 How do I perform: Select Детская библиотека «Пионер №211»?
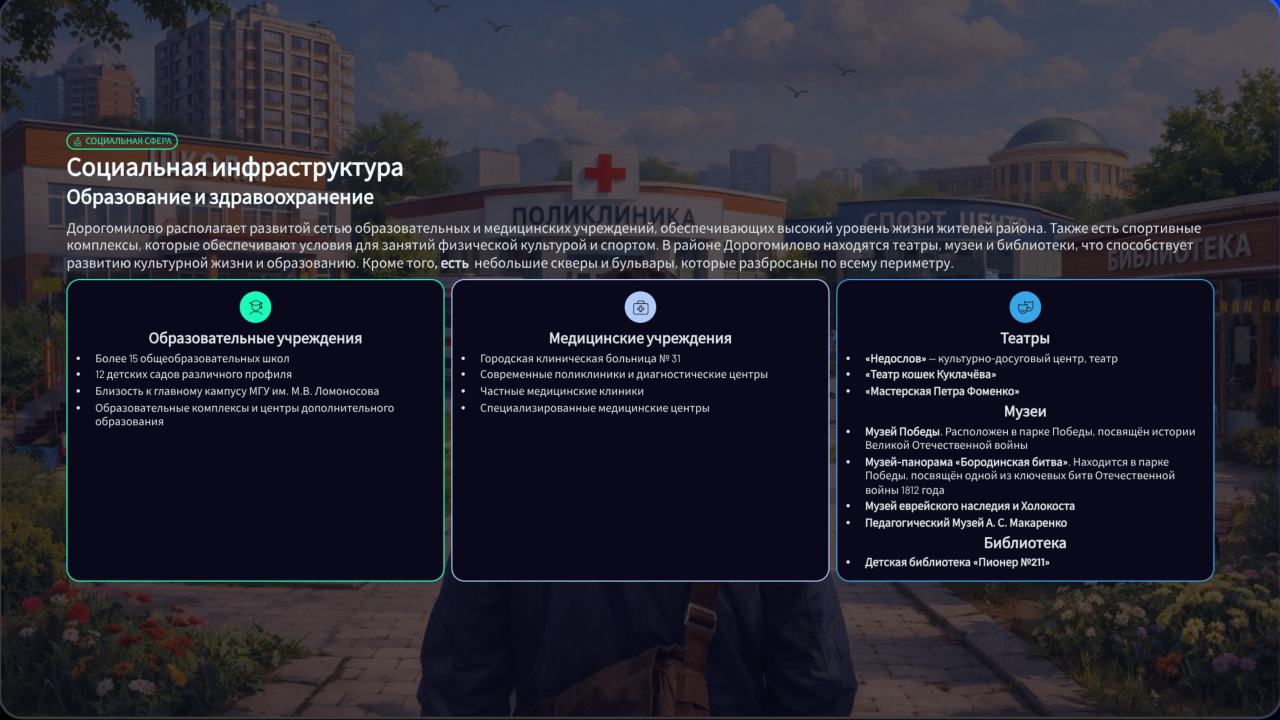957,563
